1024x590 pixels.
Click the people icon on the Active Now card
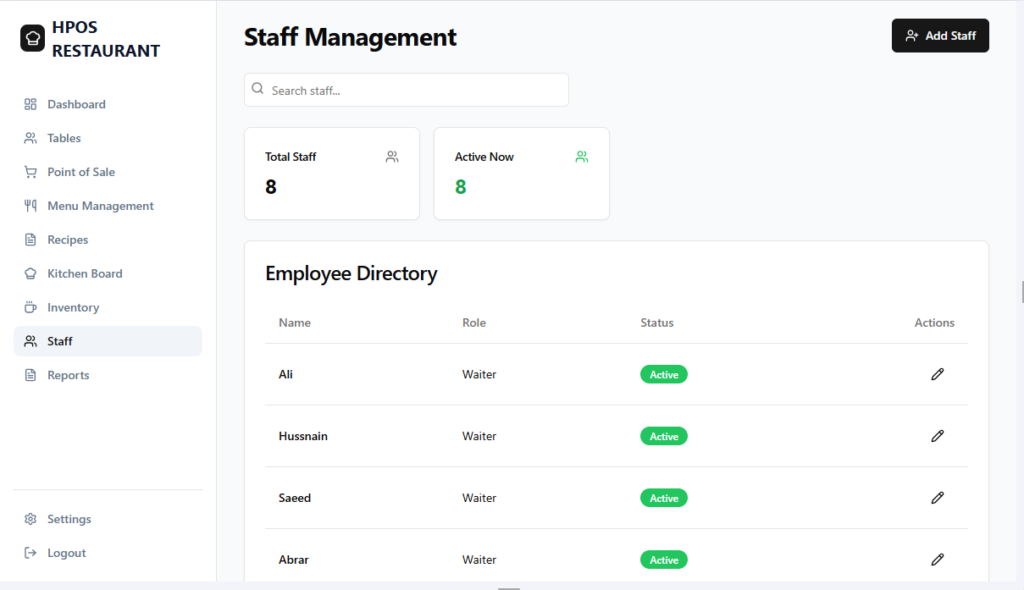pos(581,156)
